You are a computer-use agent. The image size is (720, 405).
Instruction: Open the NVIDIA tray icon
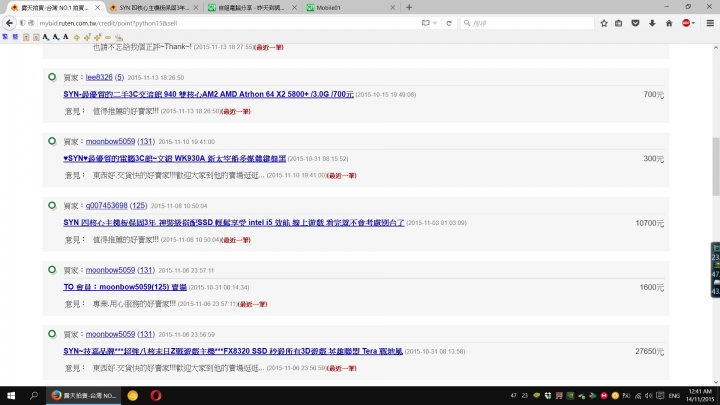click(570, 395)
